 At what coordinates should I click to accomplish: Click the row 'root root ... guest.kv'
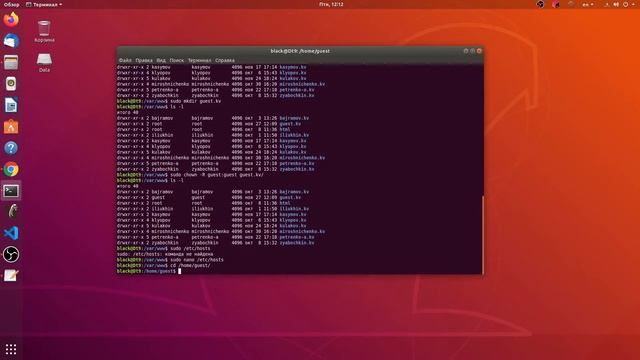pos(209,124)
